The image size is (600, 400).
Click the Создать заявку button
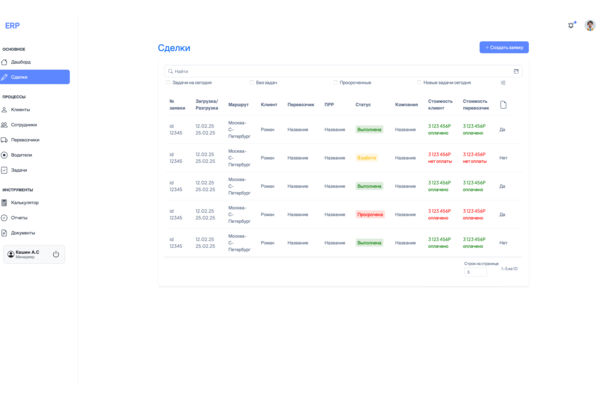point(504,47)
